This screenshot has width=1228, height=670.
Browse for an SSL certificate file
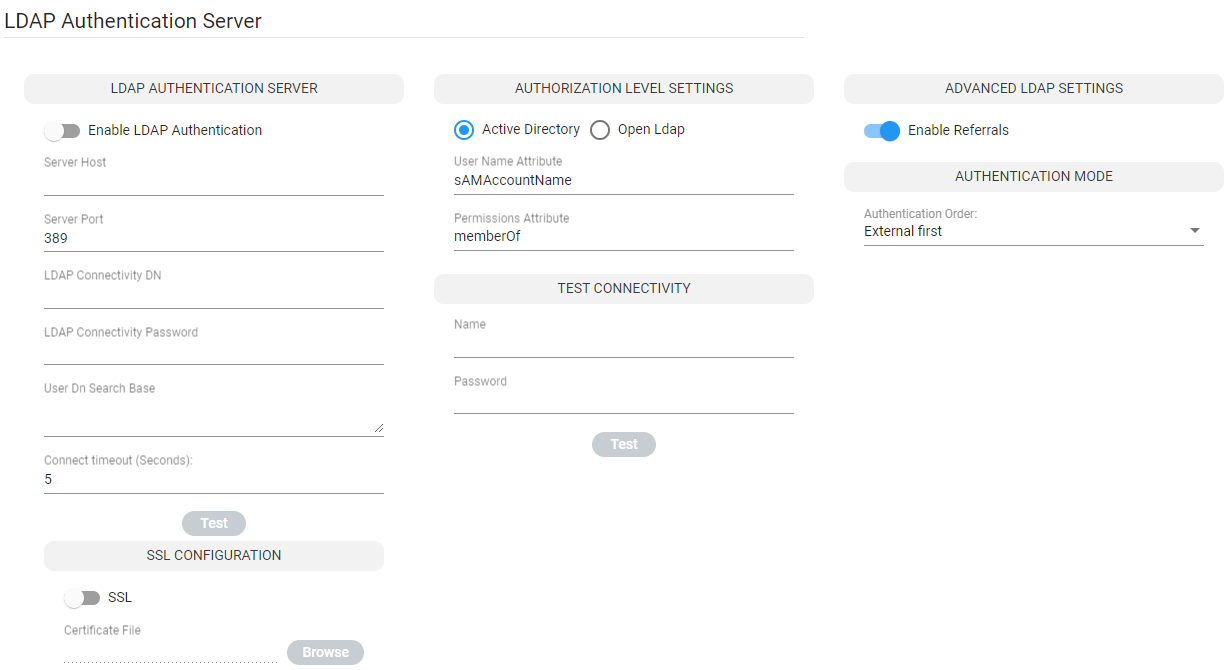pyautogui.click(x=325, y=652)
